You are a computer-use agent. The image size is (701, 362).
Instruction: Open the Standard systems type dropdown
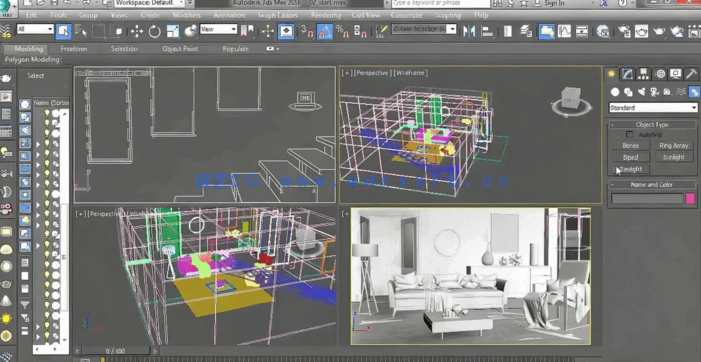coord(653,108)
